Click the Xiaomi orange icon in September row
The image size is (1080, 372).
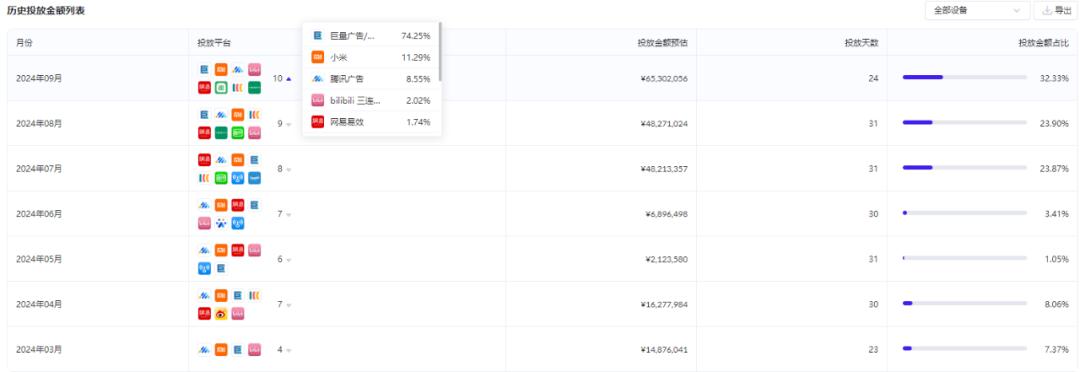point(220,70)
